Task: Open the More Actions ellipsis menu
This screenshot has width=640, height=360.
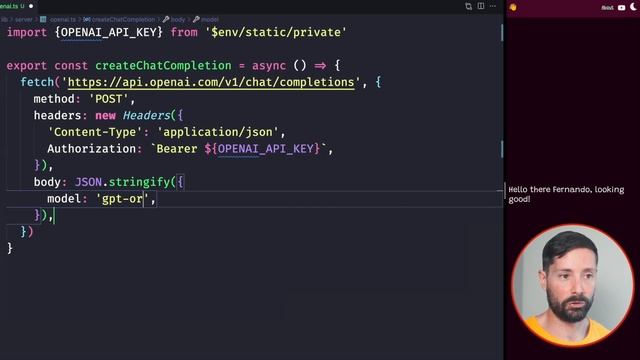Action: pos(493,6)
